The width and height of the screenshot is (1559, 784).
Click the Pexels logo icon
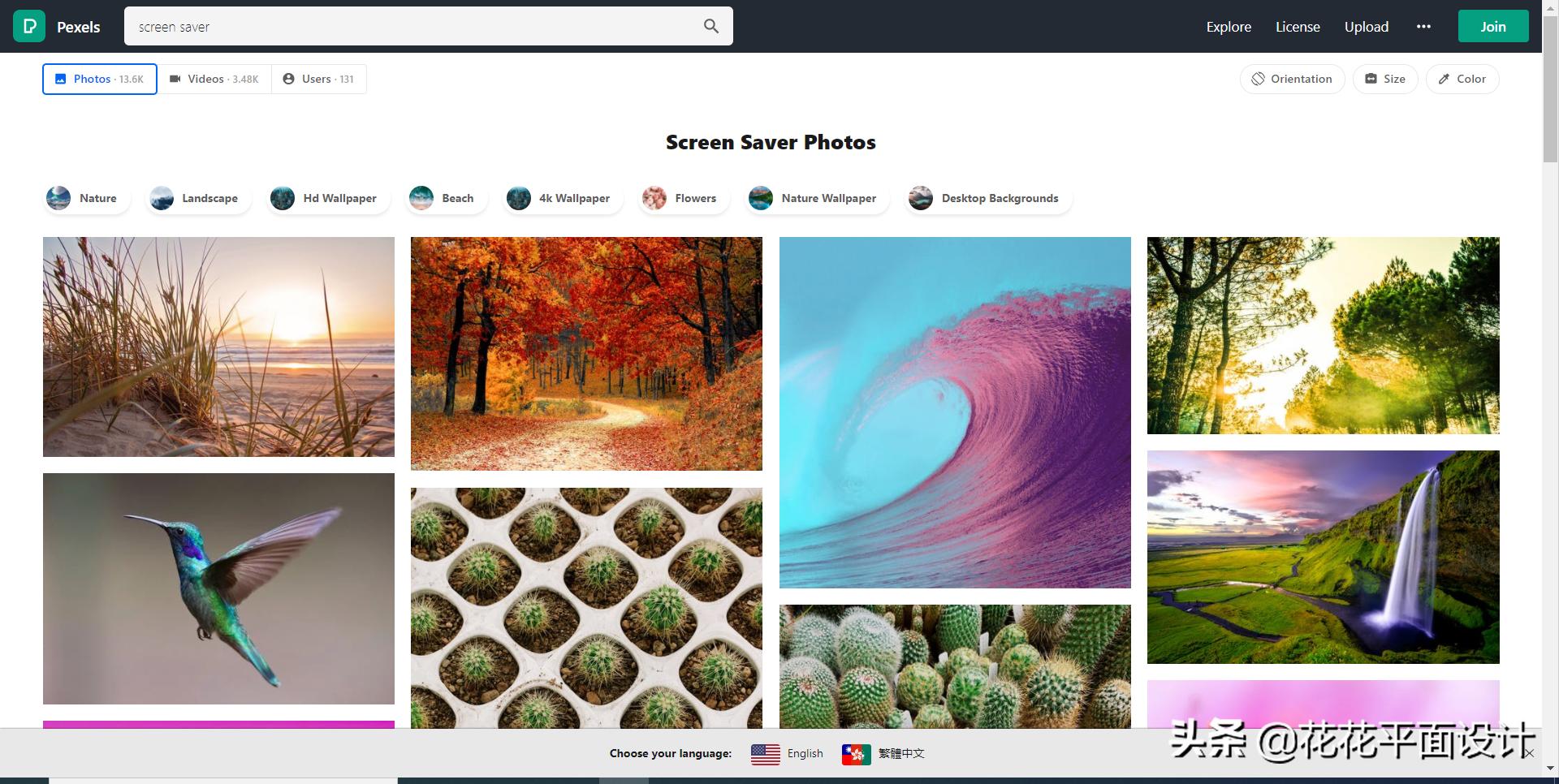click(29, 26)
